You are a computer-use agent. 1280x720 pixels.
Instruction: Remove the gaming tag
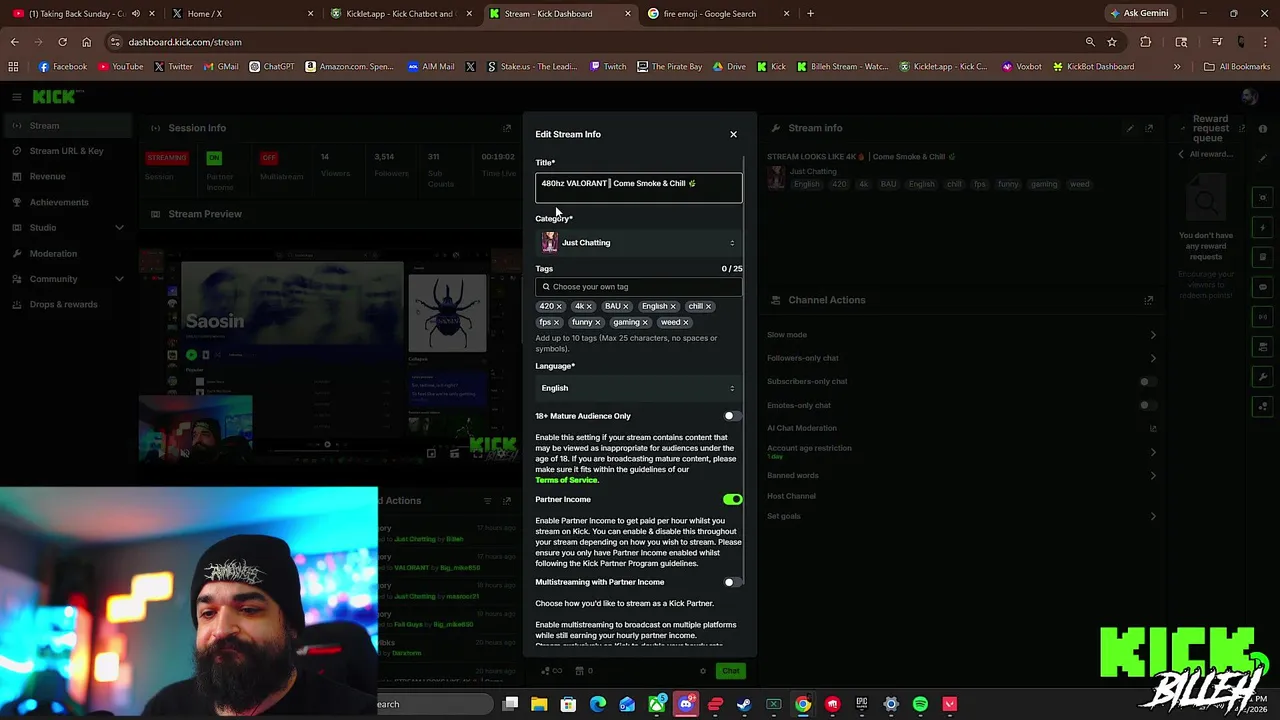[645, 322]
